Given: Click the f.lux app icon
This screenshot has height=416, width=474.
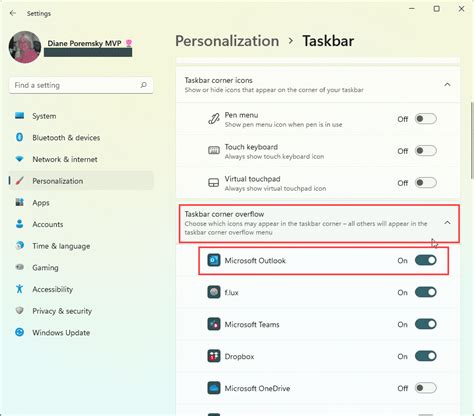Looking at the screenshot, I should [x=214, y=292].
